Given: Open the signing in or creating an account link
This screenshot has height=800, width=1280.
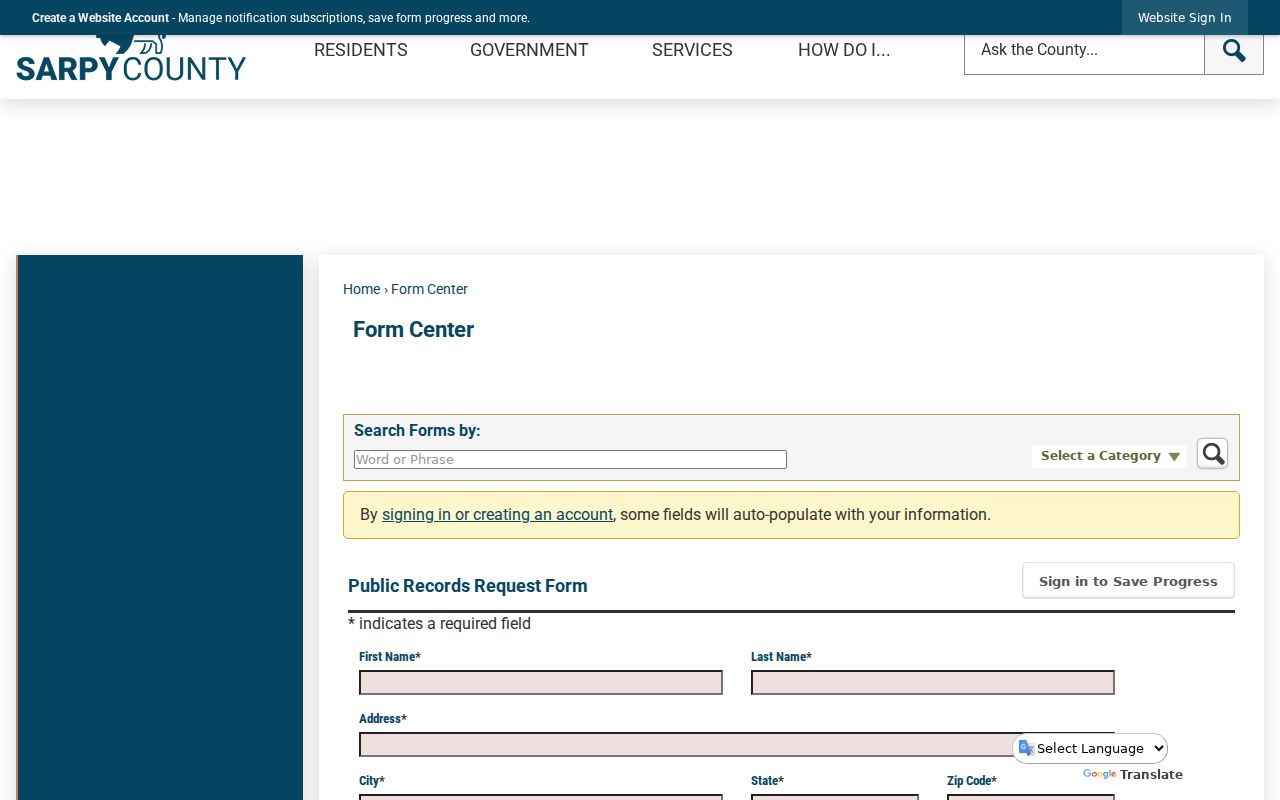Looking at the screenshot, I should pos(497,515).
